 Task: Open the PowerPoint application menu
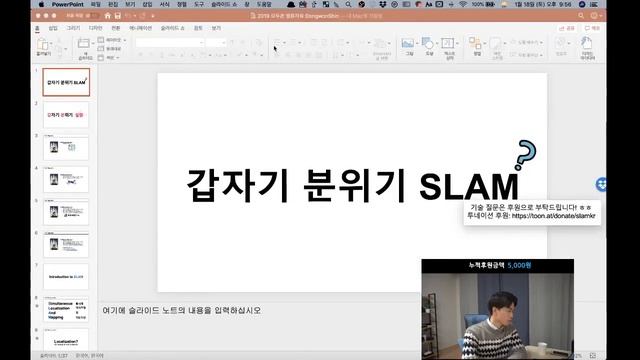(x=68, y=4)
